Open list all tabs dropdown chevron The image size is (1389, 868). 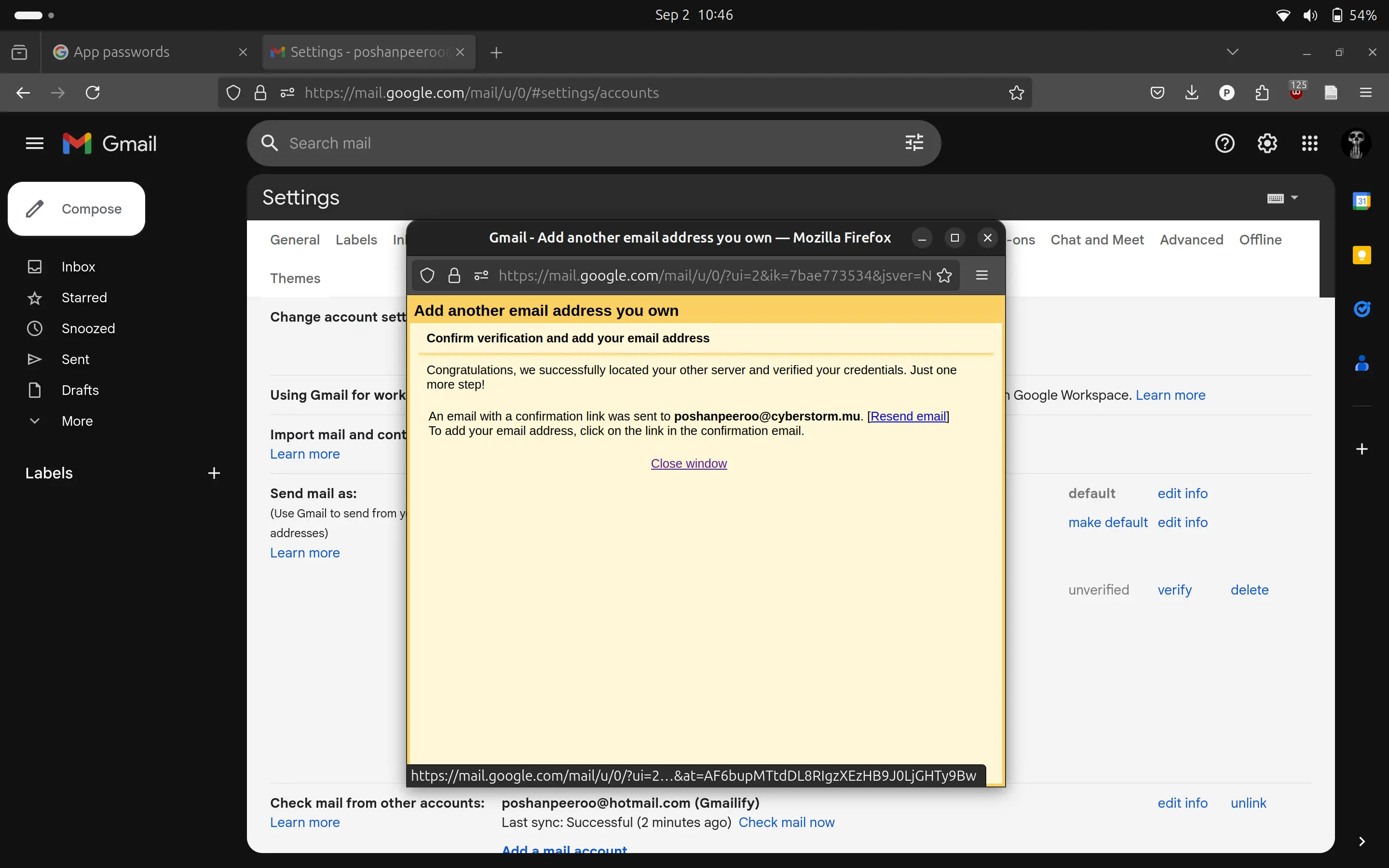click(1232, 52)
